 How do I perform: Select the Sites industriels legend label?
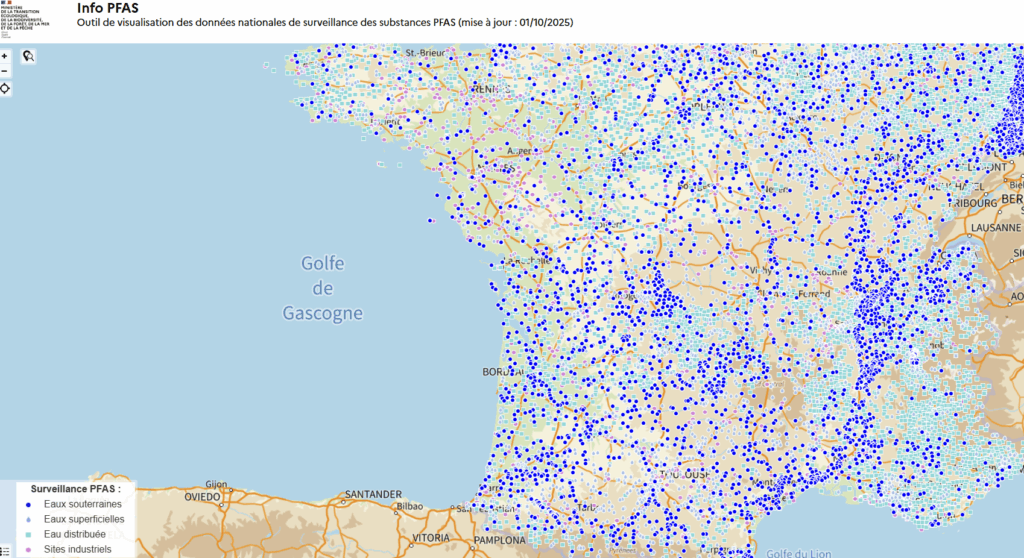[77, 549]
